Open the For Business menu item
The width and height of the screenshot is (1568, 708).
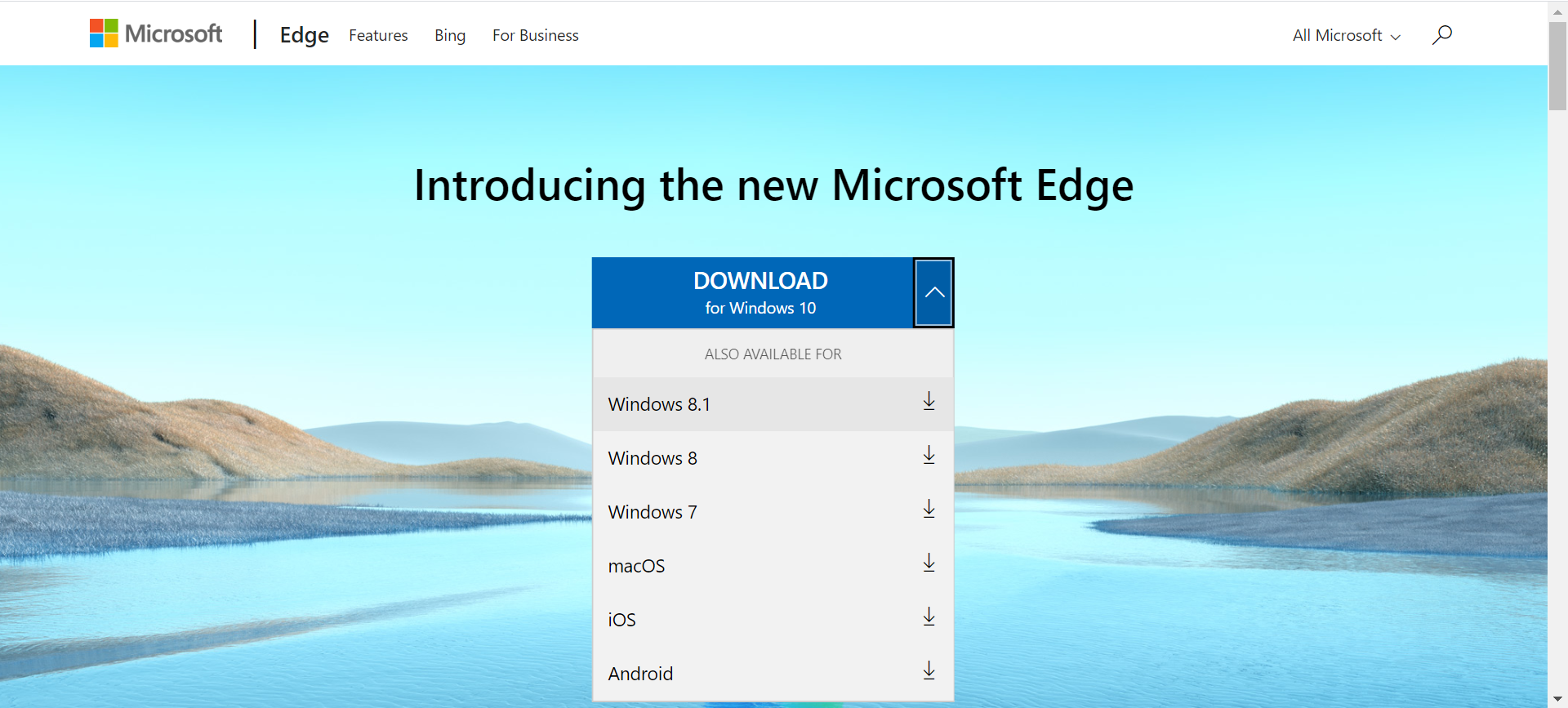[536, 35]
